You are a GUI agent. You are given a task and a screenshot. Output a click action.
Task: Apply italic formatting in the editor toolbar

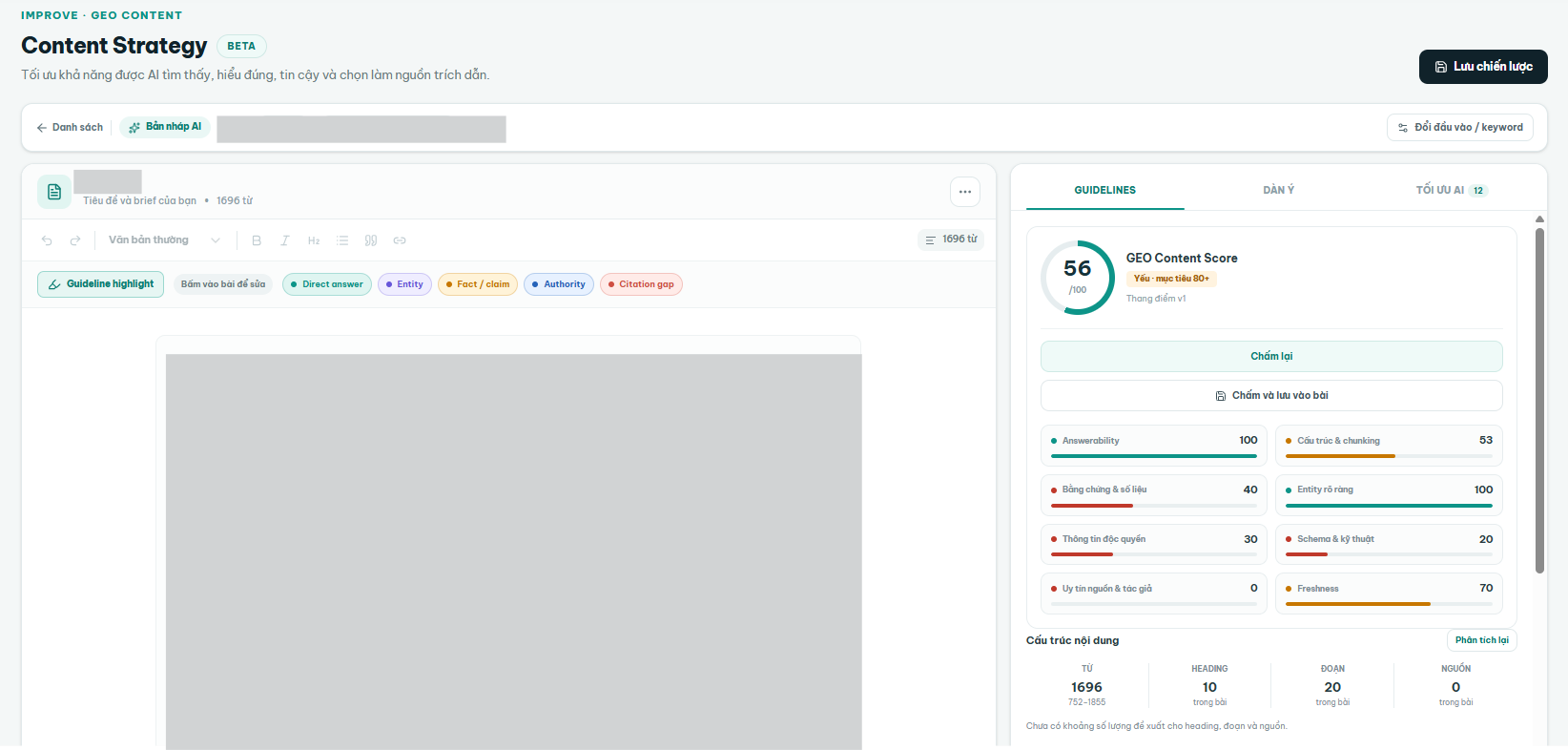(x=285, y=240)
